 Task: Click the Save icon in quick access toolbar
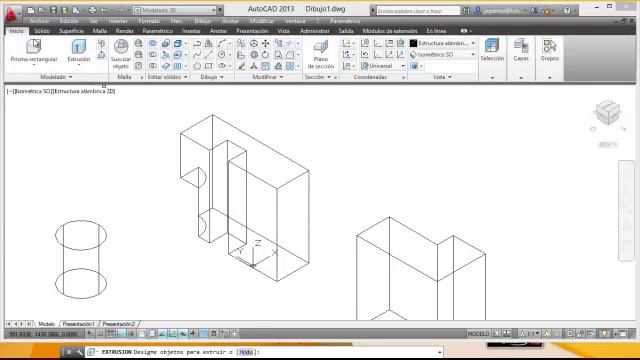[53, 10]
